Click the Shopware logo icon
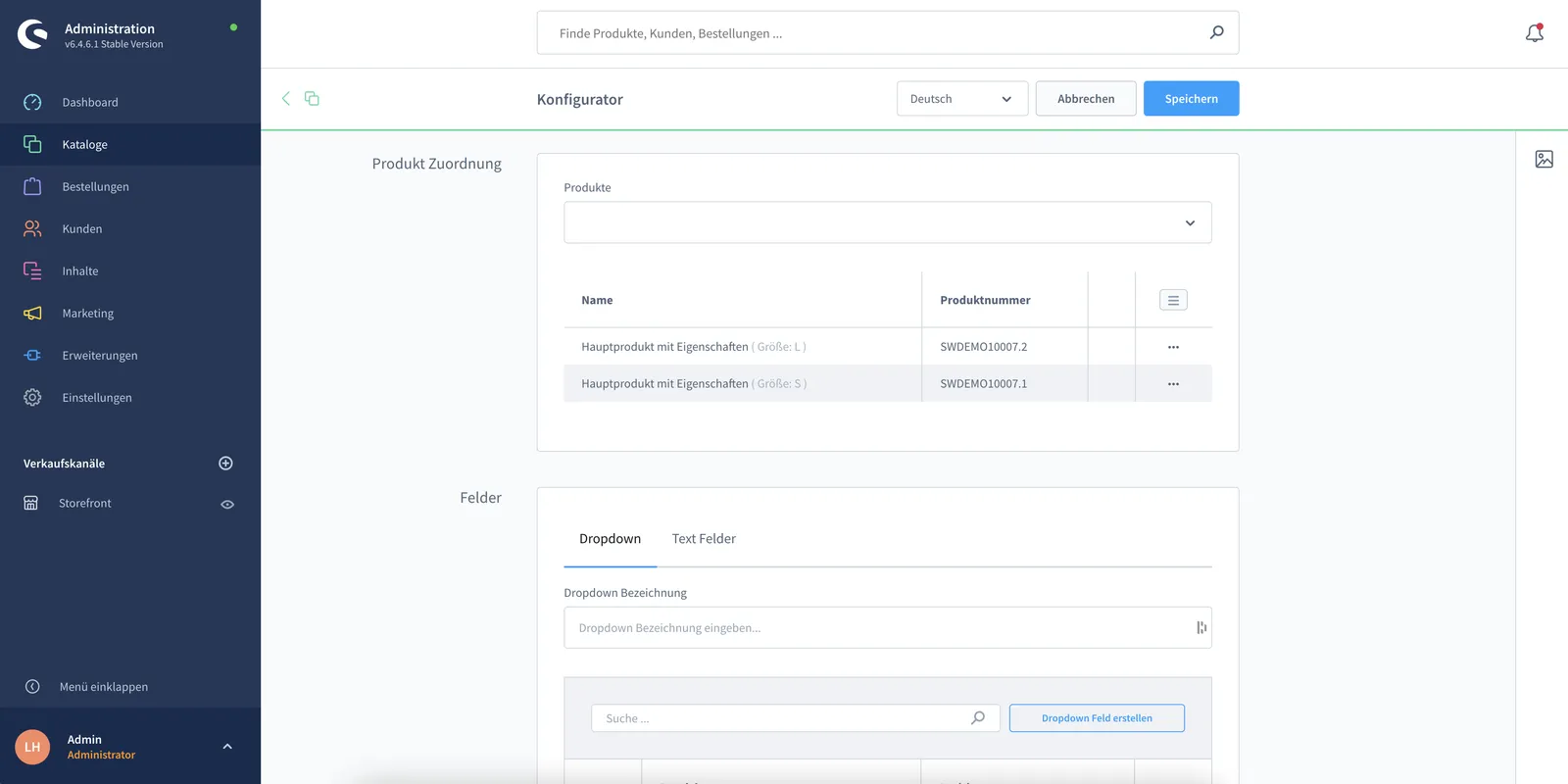This screenshot has height=784, width=1568. 32,34
